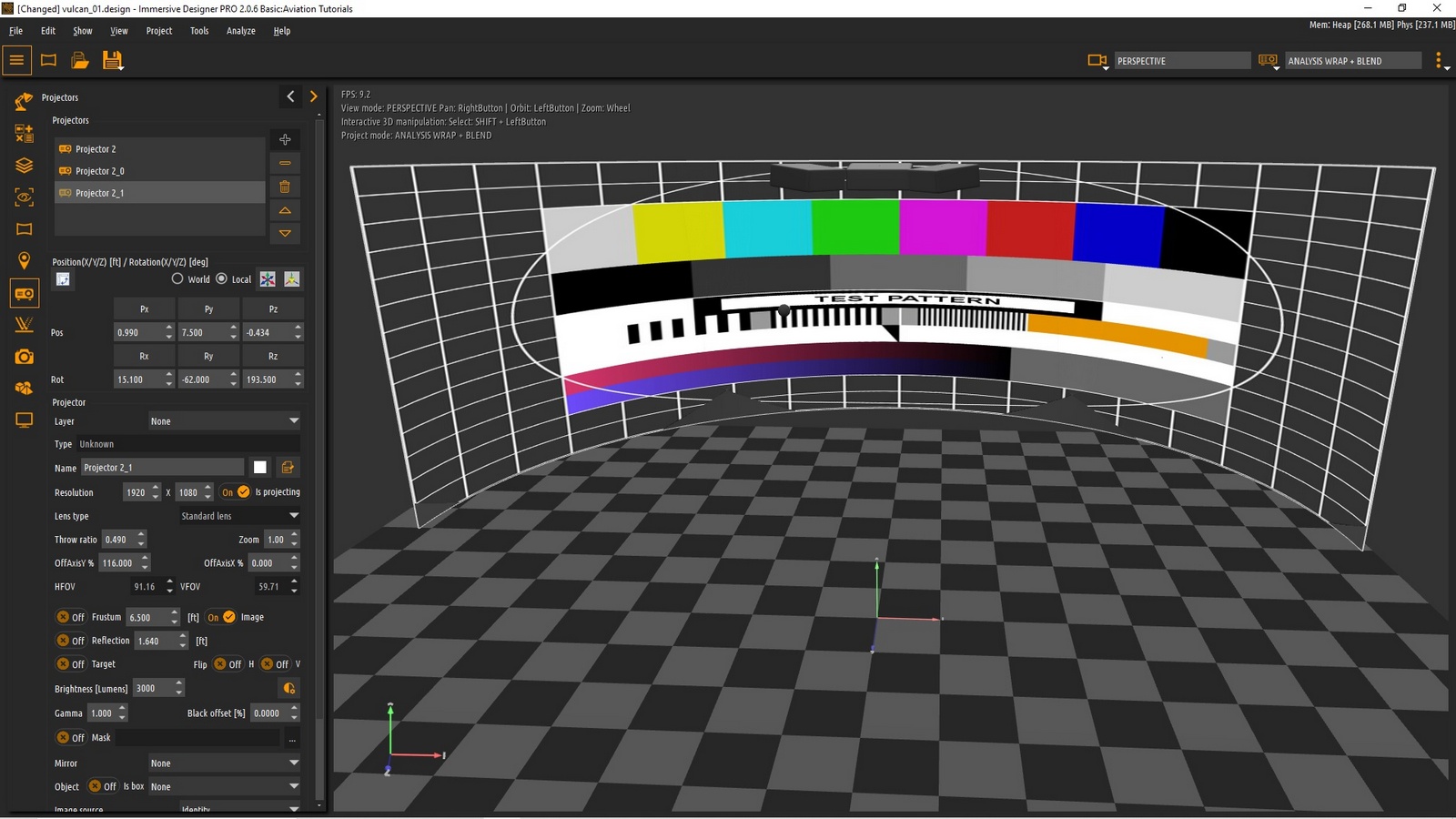
Task: Move selected projector up in list
Action: (x=285, y=210)
